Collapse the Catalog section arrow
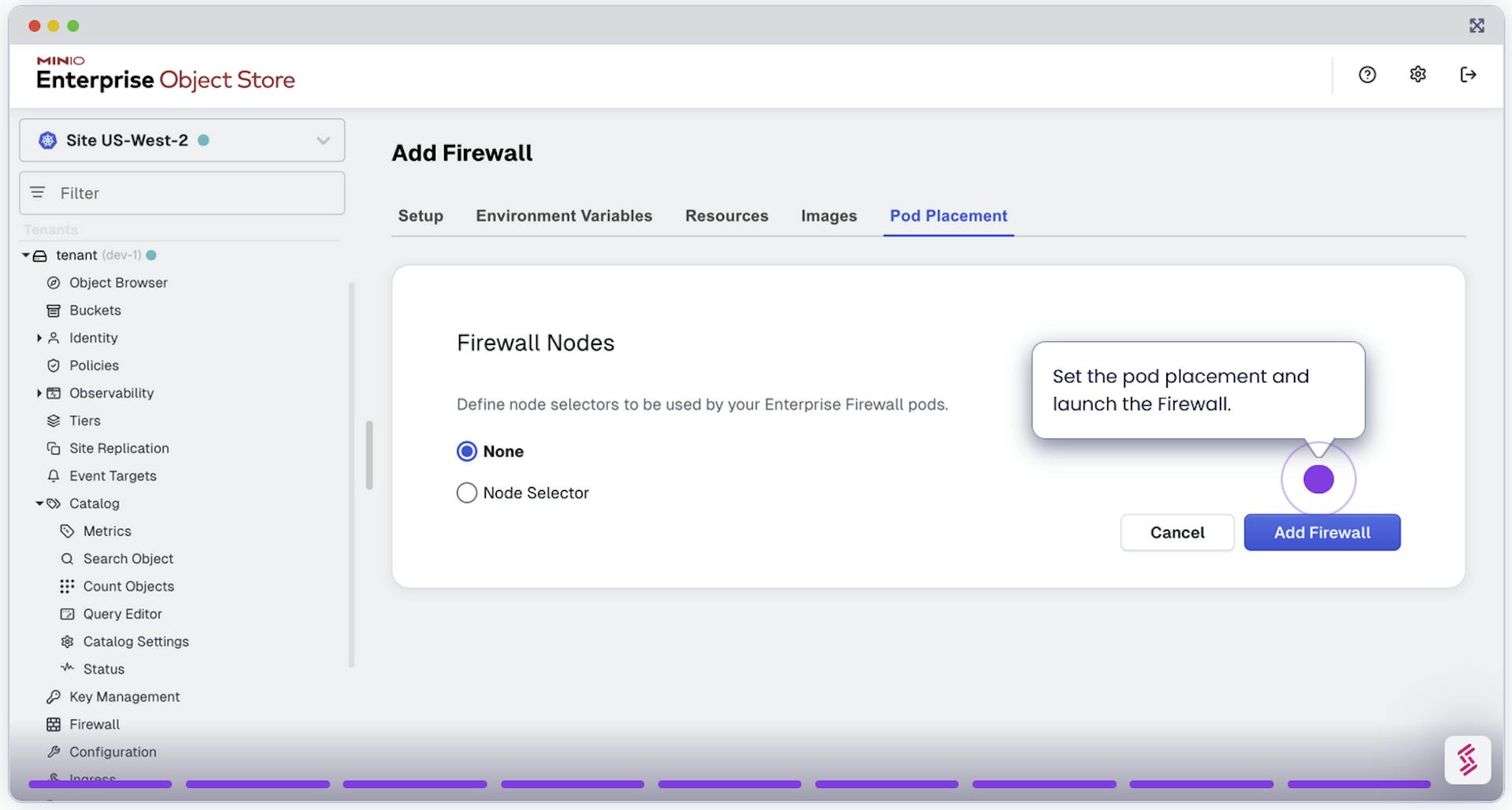 point(39,503)
